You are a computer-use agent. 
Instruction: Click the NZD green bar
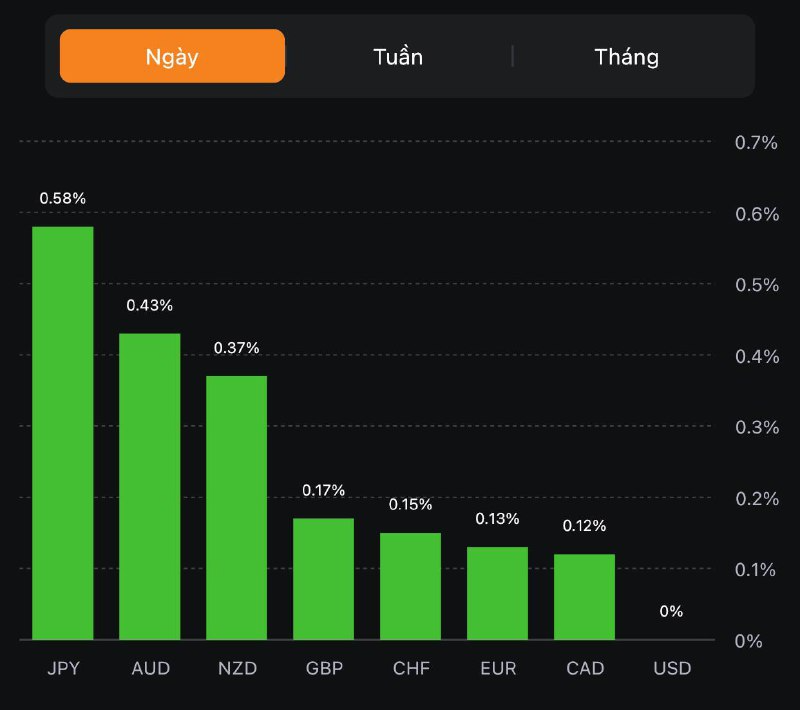point(237,507)
